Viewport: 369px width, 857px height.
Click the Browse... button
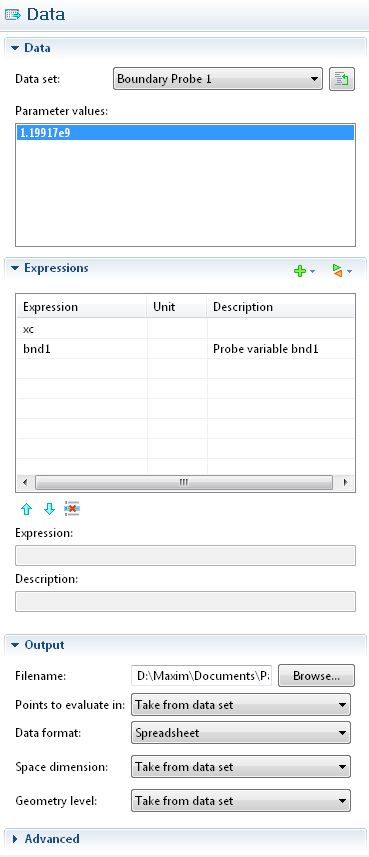317,676
